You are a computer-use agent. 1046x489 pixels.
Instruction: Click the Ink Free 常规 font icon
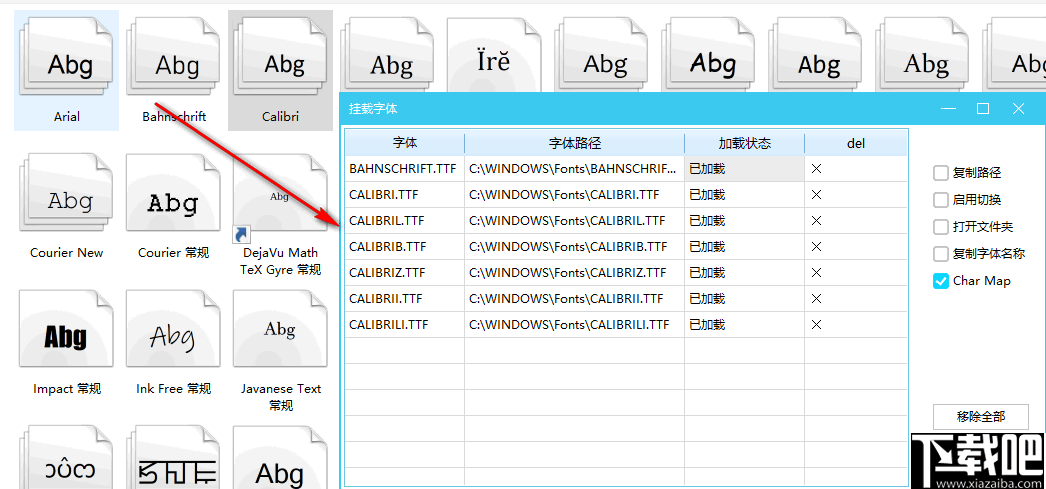[173, 329]
